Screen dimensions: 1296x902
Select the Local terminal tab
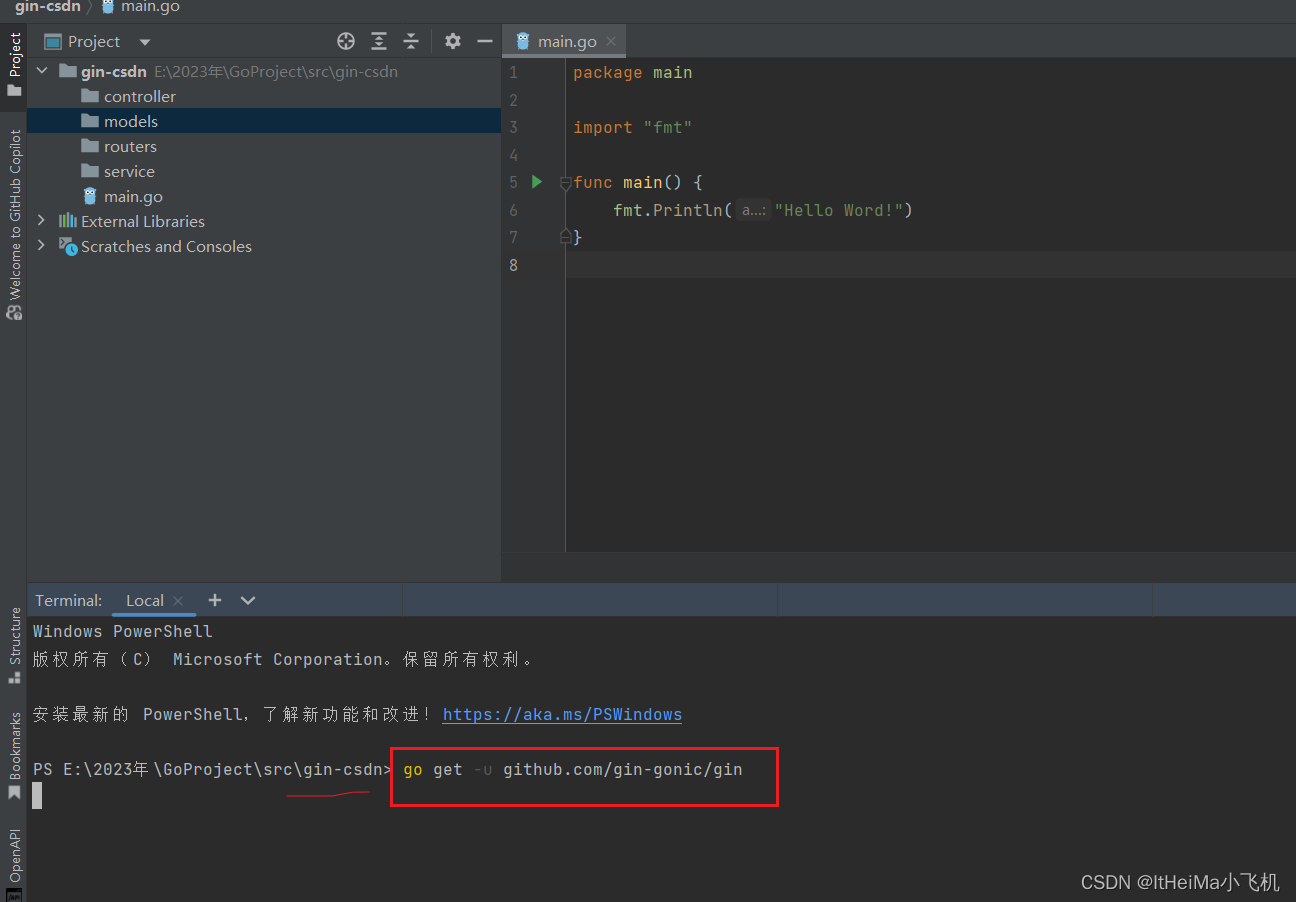click(143, 600)
